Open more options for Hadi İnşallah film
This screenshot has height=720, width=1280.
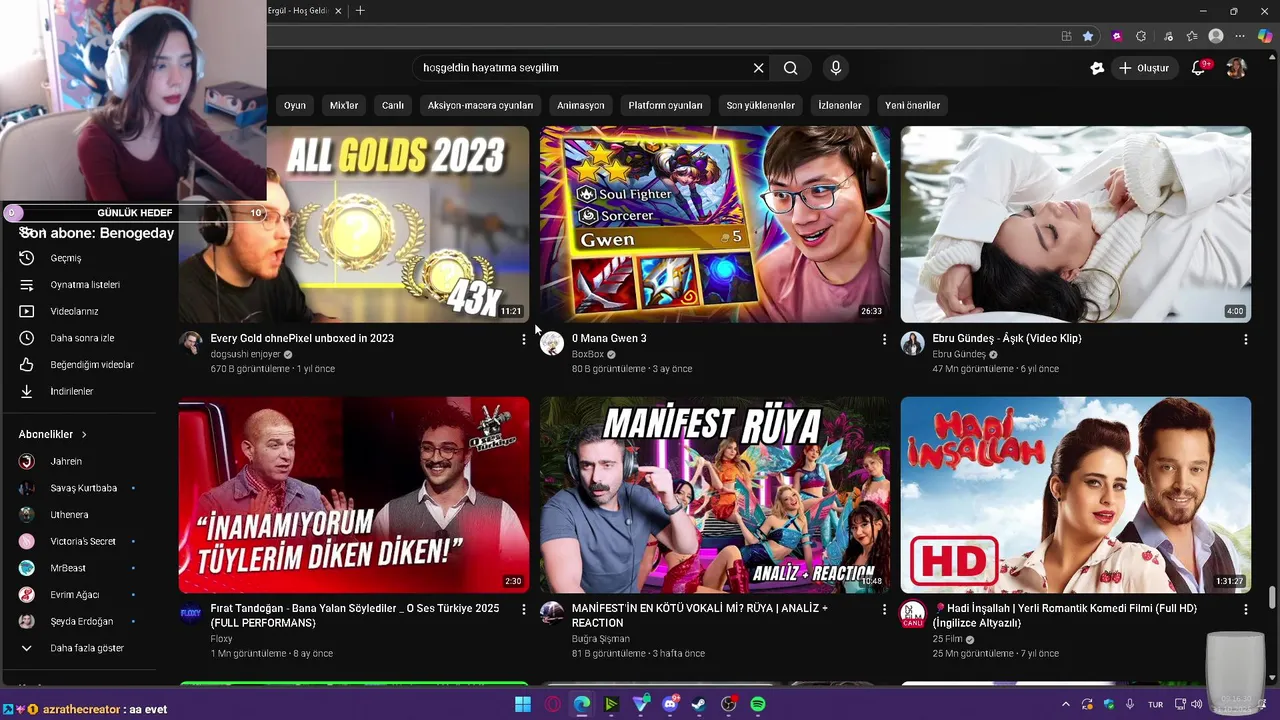pyautogui.click(x=1245, y=609)
